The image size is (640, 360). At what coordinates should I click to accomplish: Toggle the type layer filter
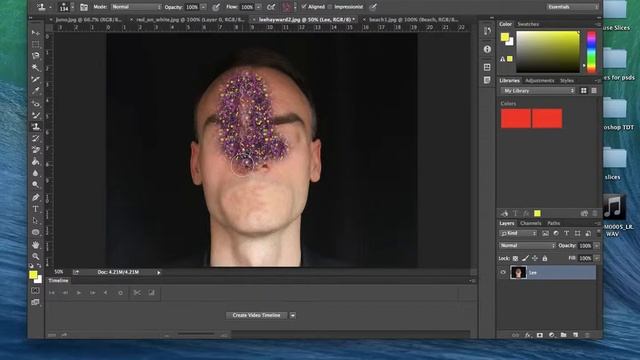click(567, 233)
